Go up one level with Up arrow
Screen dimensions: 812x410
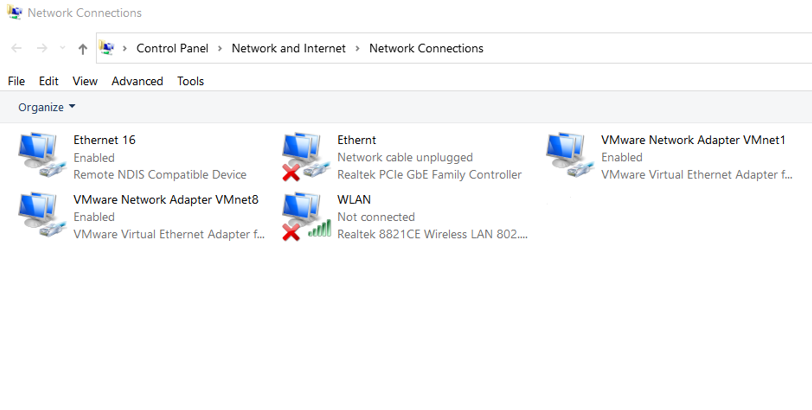click(82, 48)
